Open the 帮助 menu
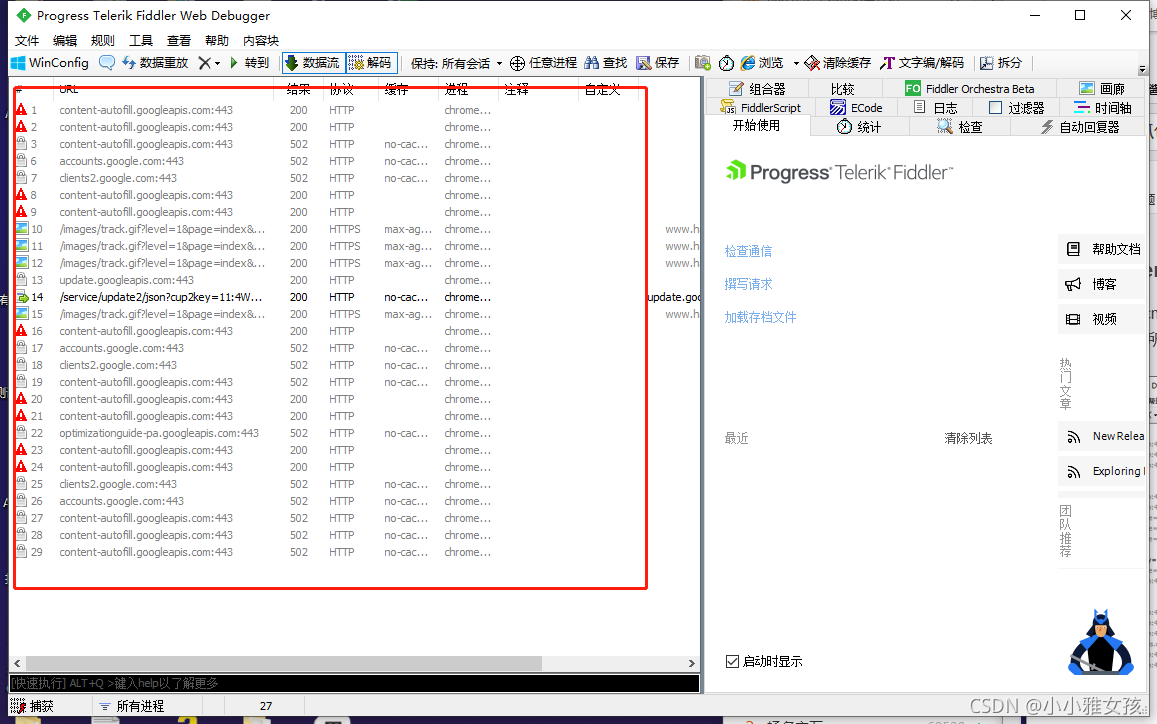1157x724 pixels. pyautogui.click(x=217, y=41)
